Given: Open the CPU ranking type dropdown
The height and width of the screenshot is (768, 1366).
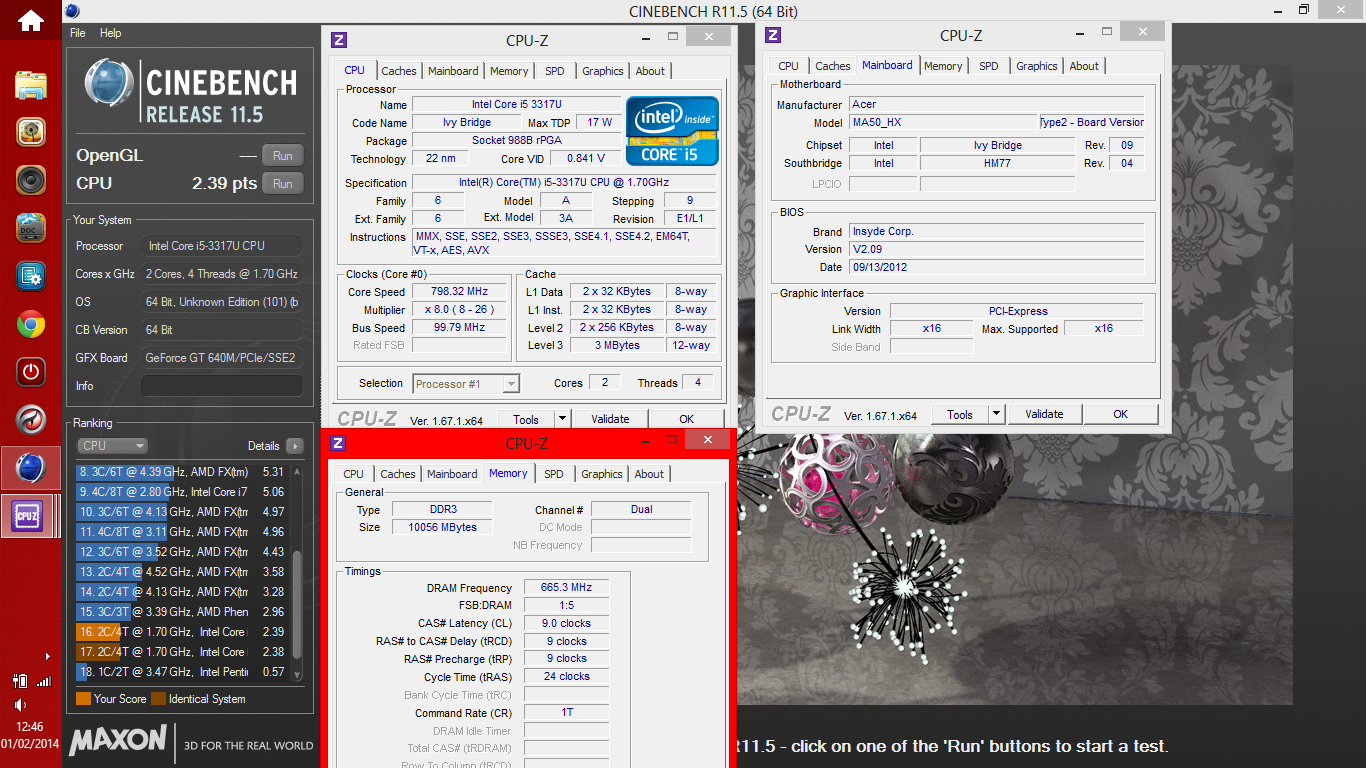Looking at the screenshot, I should (112, 446).
